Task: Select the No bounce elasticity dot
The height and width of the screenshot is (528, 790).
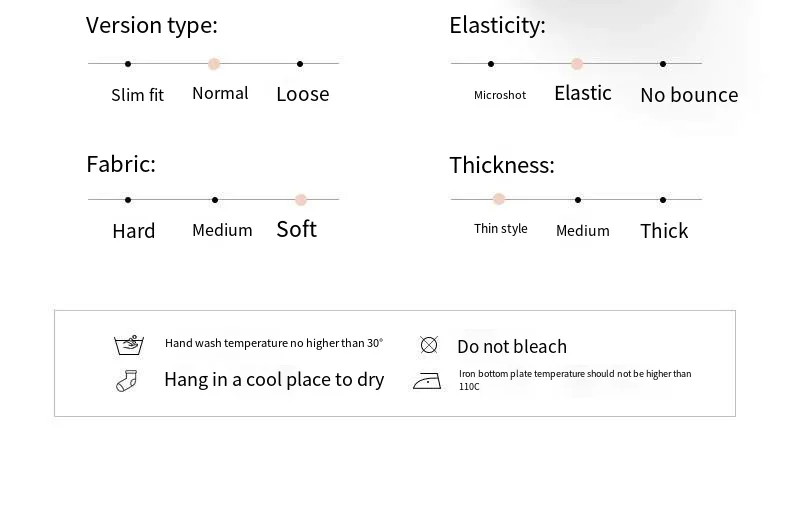Action: (x=663, y=64)
